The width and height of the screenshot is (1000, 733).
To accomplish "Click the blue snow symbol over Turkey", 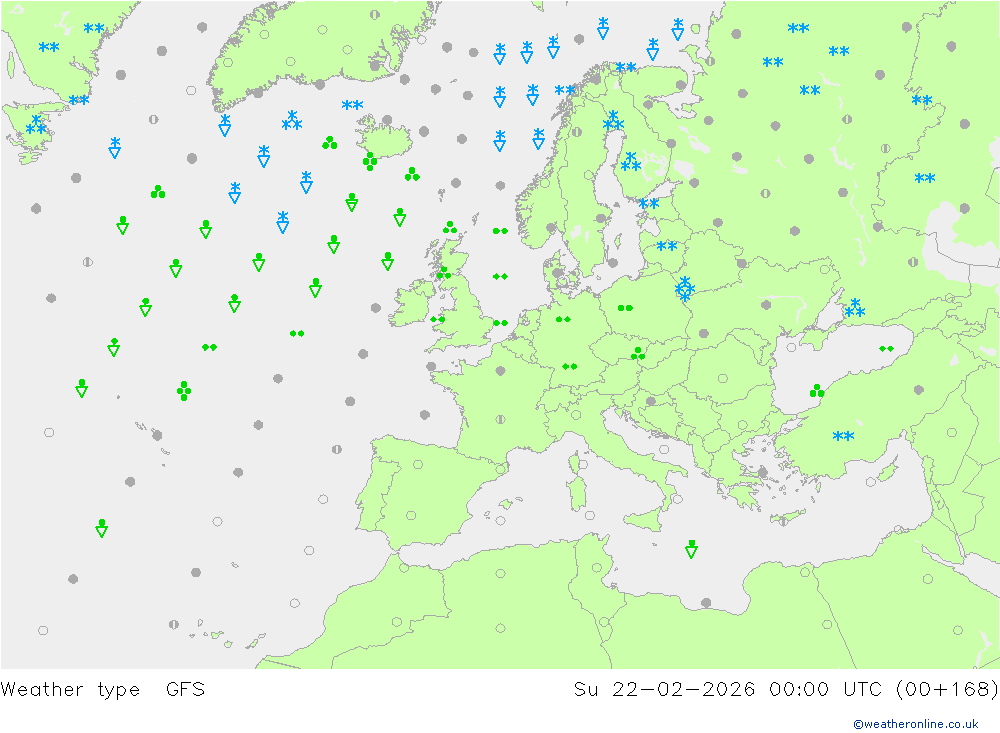I will coord(843,436).
